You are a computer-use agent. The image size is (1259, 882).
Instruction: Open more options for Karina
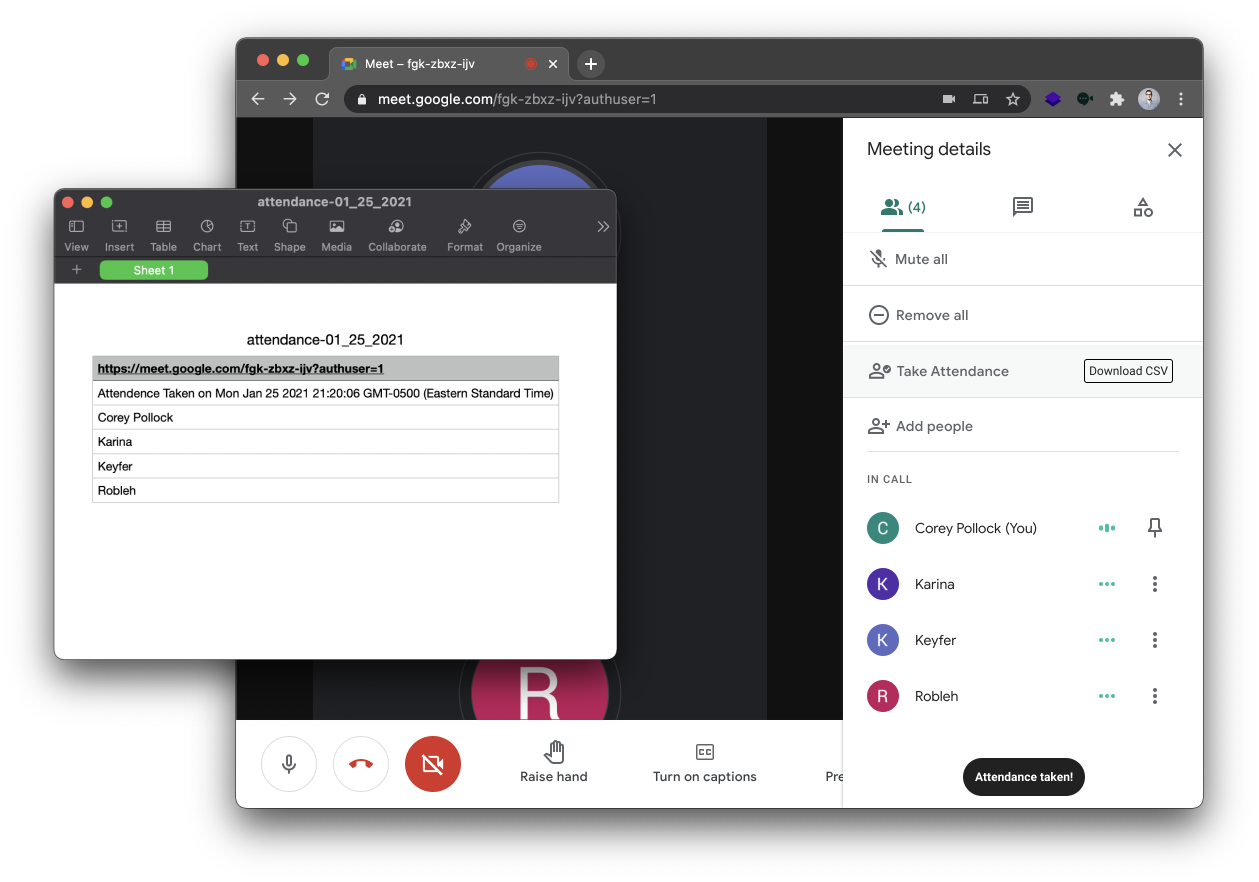click(x=1155, y=584)
